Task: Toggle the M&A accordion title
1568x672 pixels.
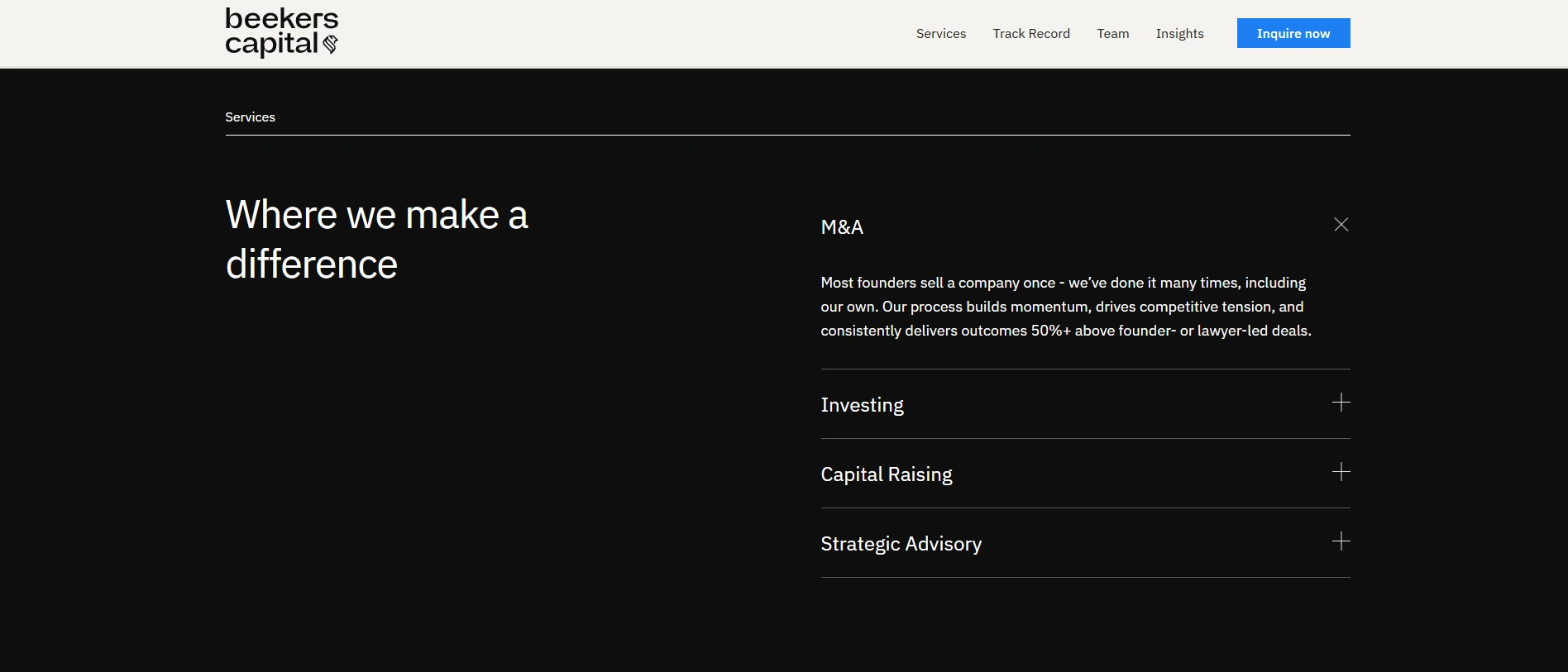Action: (841, 227)
